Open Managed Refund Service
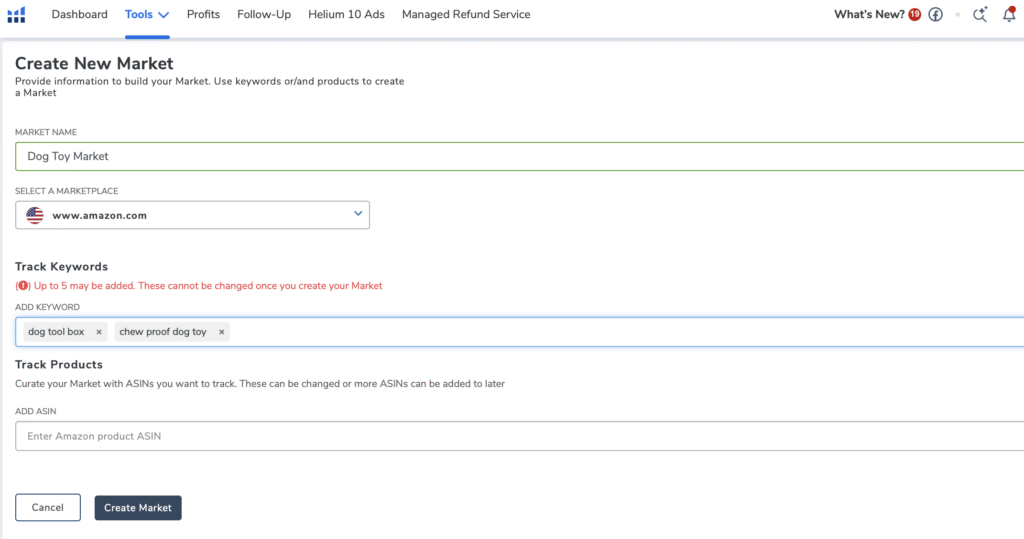 click(466, 15)
